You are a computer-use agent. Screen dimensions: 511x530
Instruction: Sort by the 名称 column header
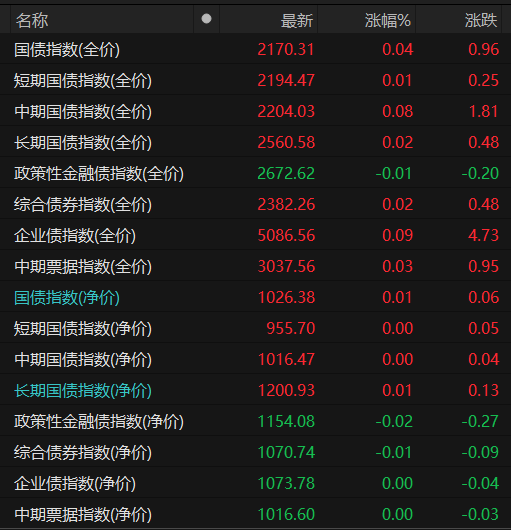(x=32, y=20)
